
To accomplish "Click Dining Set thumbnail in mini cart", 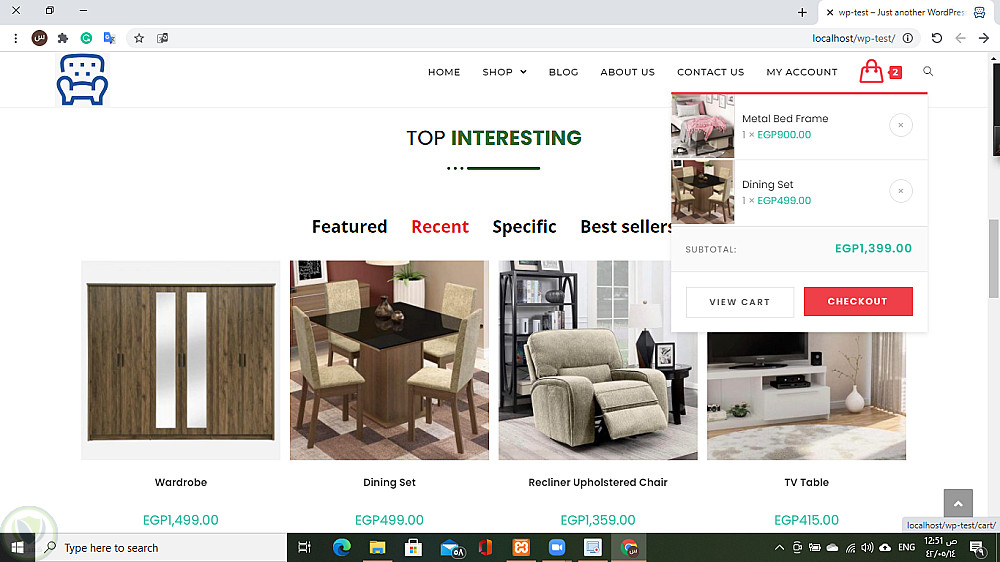I will pos(703,191).
